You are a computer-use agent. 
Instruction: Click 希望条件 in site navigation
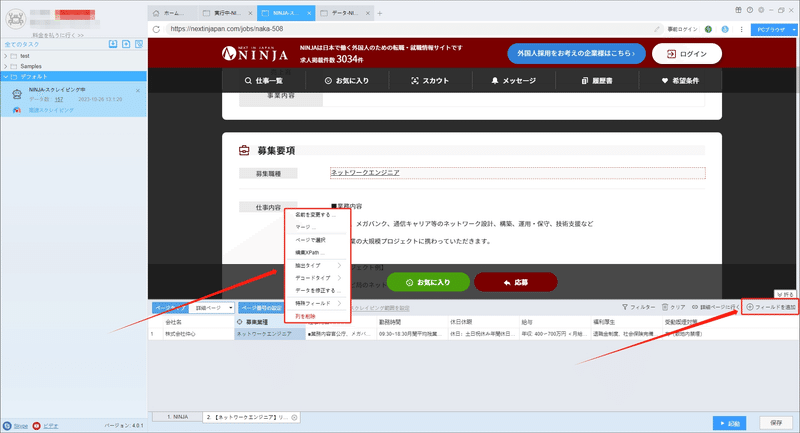click(x=680, y=81)
